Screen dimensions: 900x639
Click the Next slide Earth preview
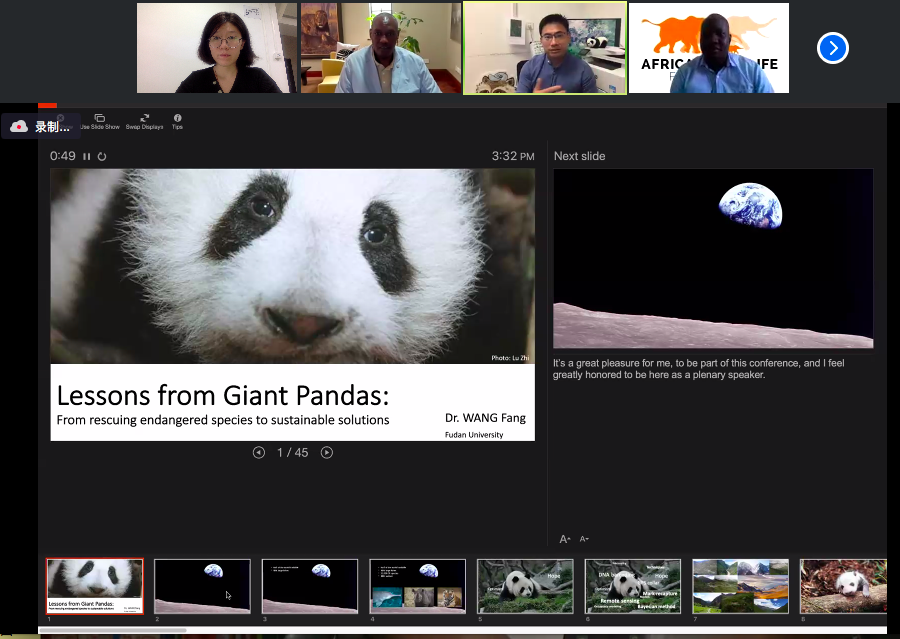click(x=713, y=258)
